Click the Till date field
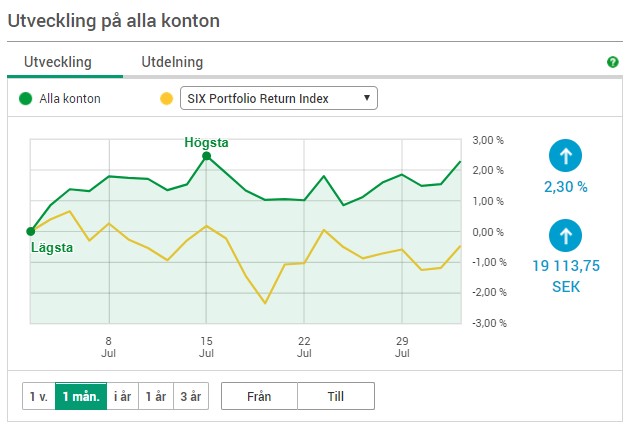 pos(336,396)
